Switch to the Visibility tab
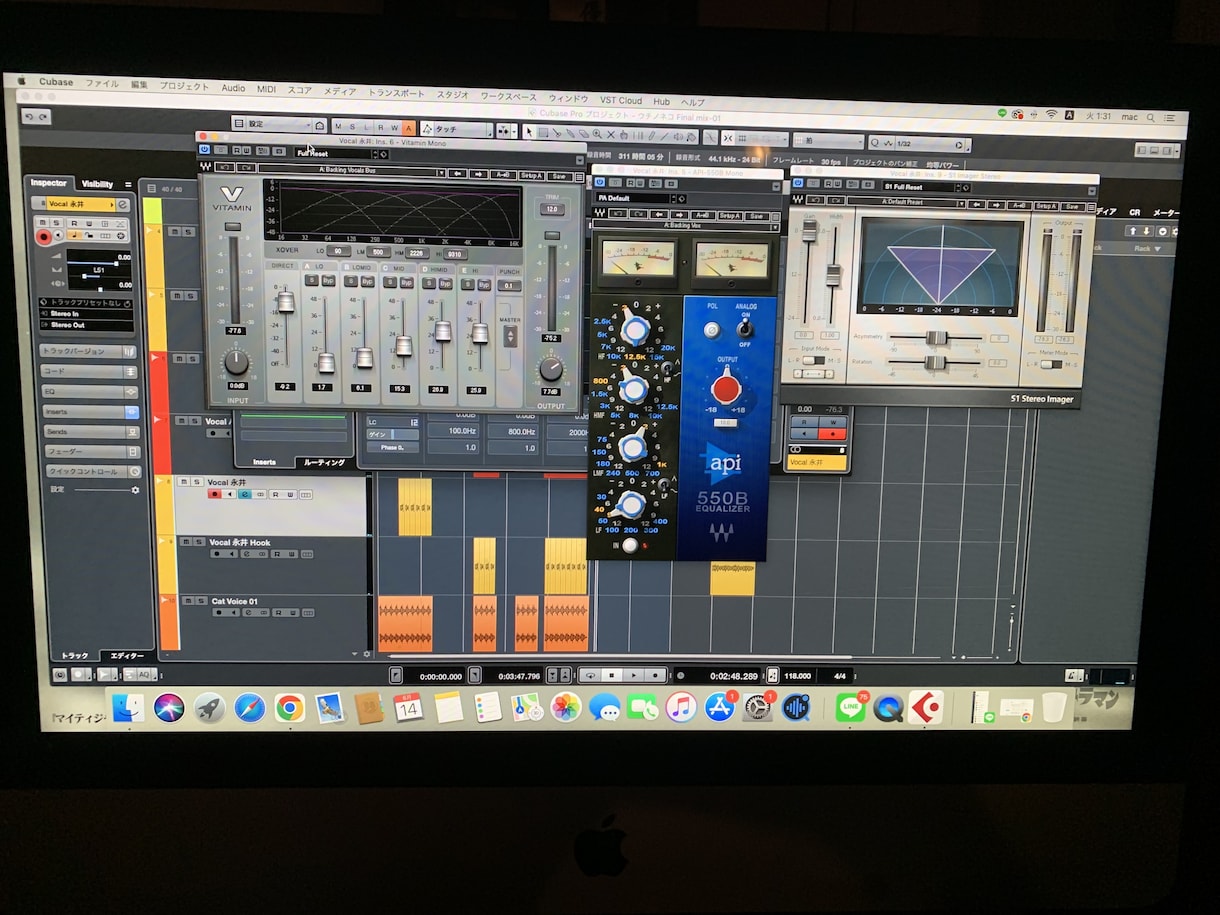The width and height of the screenshot is (1220, 915). pyautogui.click(x=97, y=184)
